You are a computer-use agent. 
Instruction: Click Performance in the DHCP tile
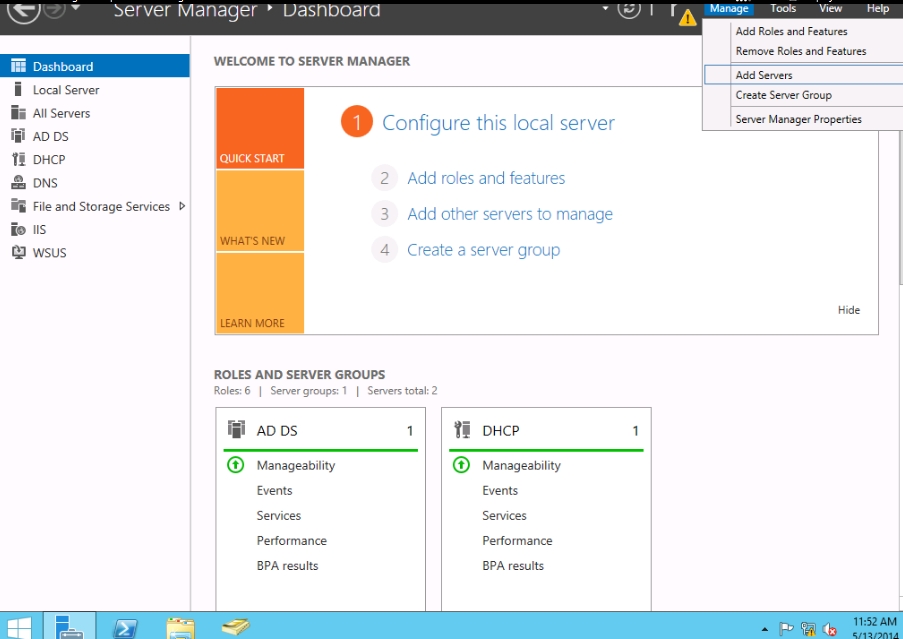pos(517,541)
